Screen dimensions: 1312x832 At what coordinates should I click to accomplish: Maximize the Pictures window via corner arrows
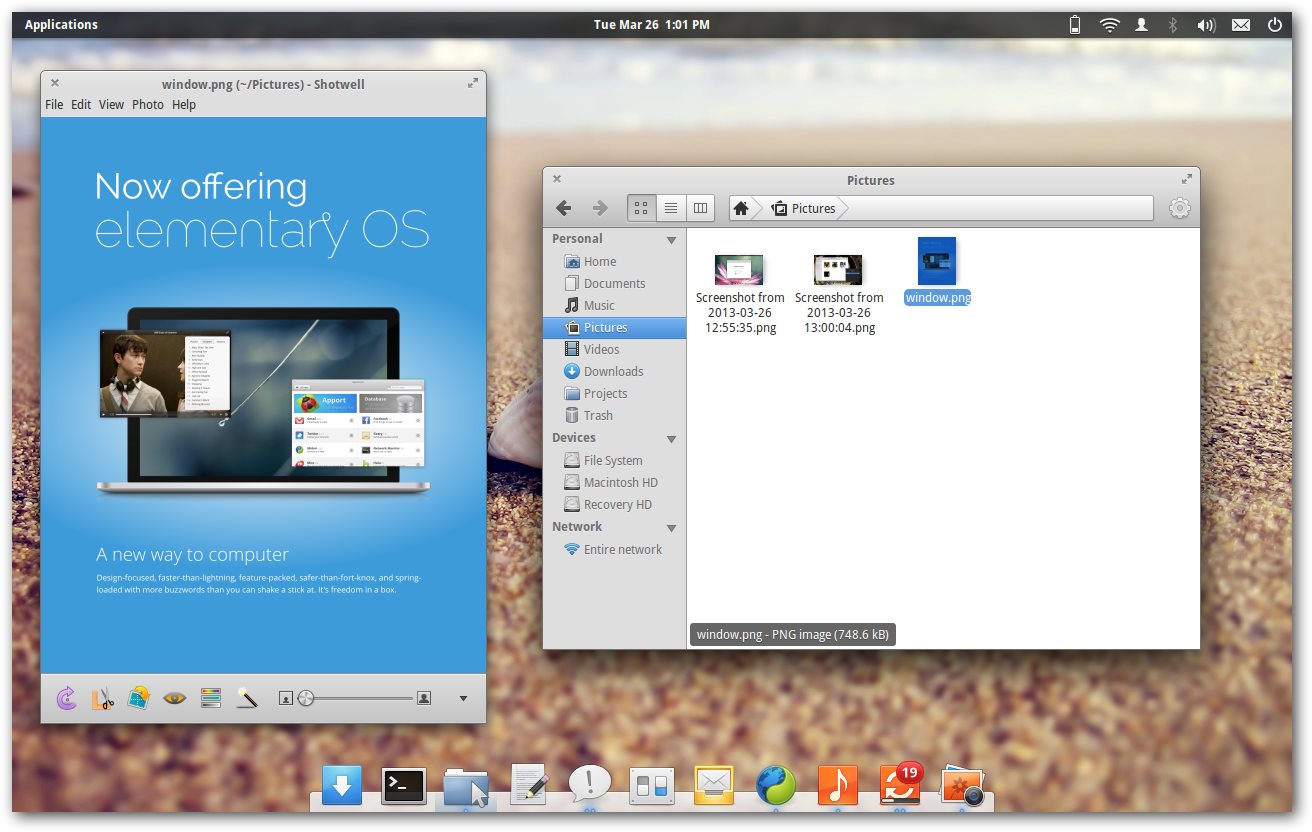click(1187, 179)
